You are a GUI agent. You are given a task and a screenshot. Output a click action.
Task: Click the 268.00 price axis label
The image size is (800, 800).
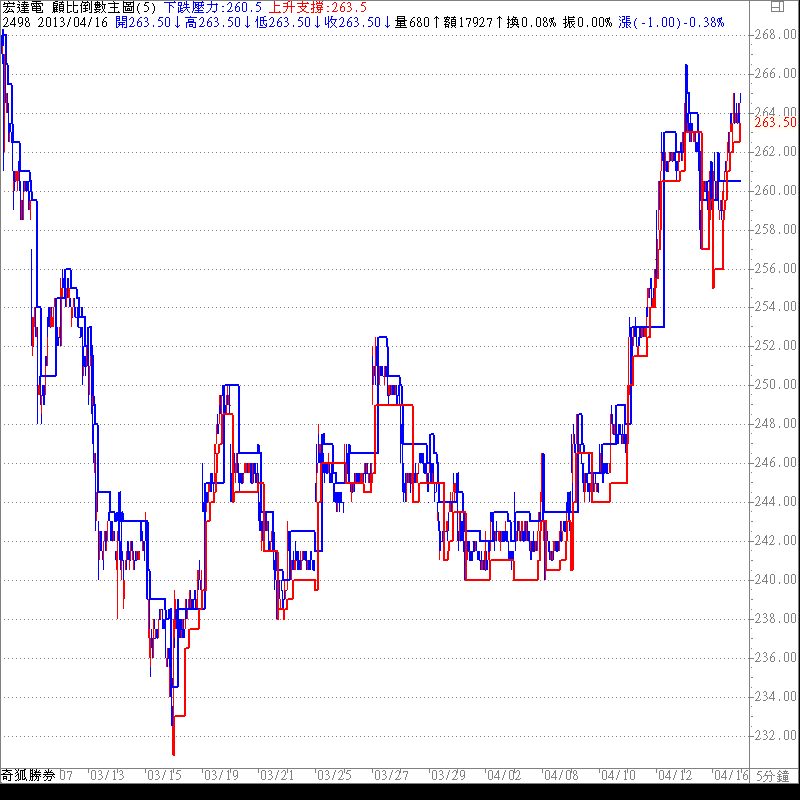click(774, 35)
